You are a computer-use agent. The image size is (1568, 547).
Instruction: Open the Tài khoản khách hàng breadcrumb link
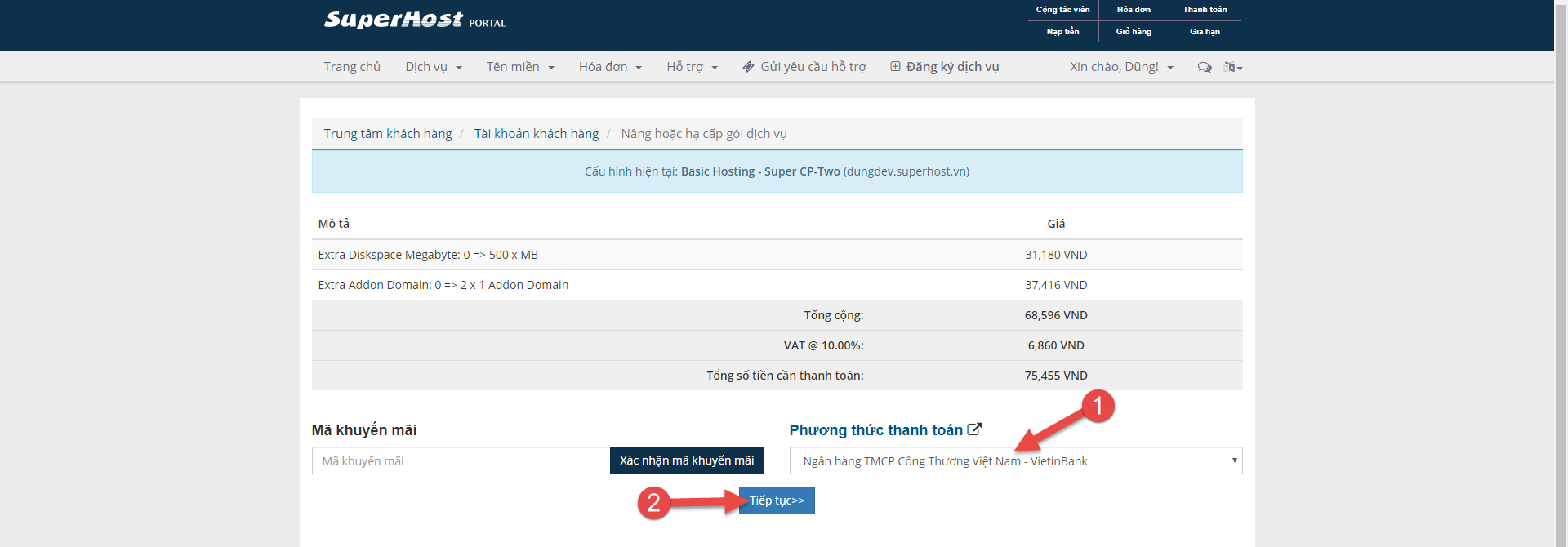[x=536, y=134]
